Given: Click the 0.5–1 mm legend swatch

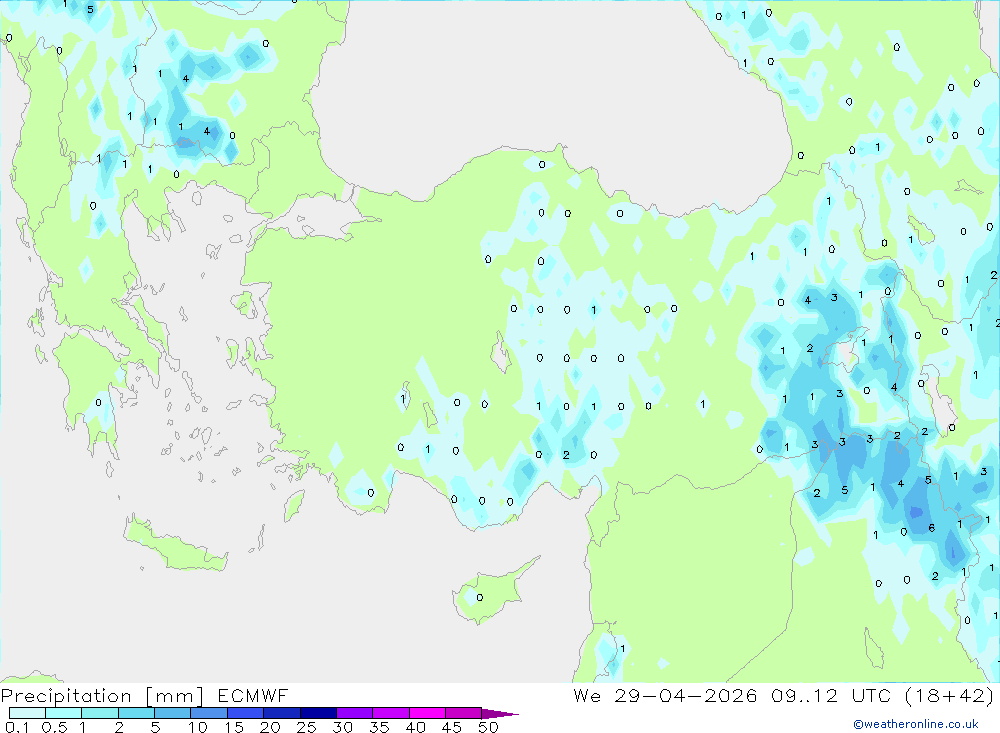Looking at the screenshot, I should tap(64, 713).
